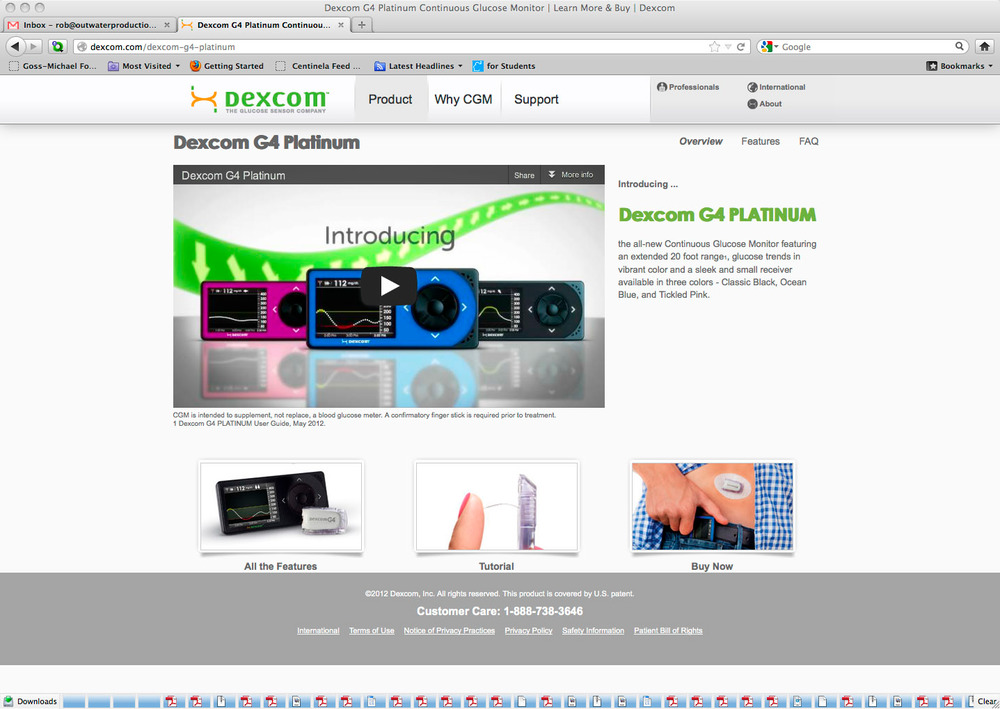Open the Centinela Feed bookmark
This screenshot has width=1000, height=709.
(318, 66)
